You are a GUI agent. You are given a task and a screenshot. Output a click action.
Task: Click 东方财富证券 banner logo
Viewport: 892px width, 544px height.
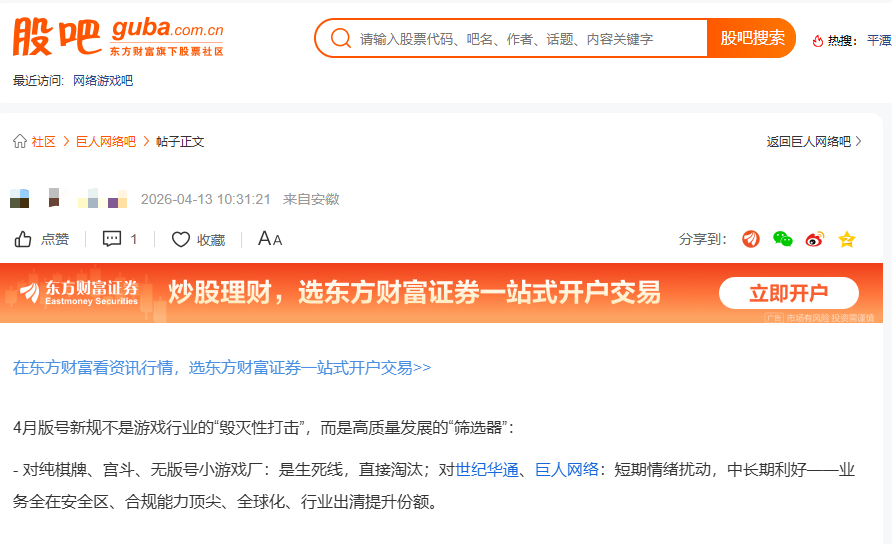tap(79, 292)
